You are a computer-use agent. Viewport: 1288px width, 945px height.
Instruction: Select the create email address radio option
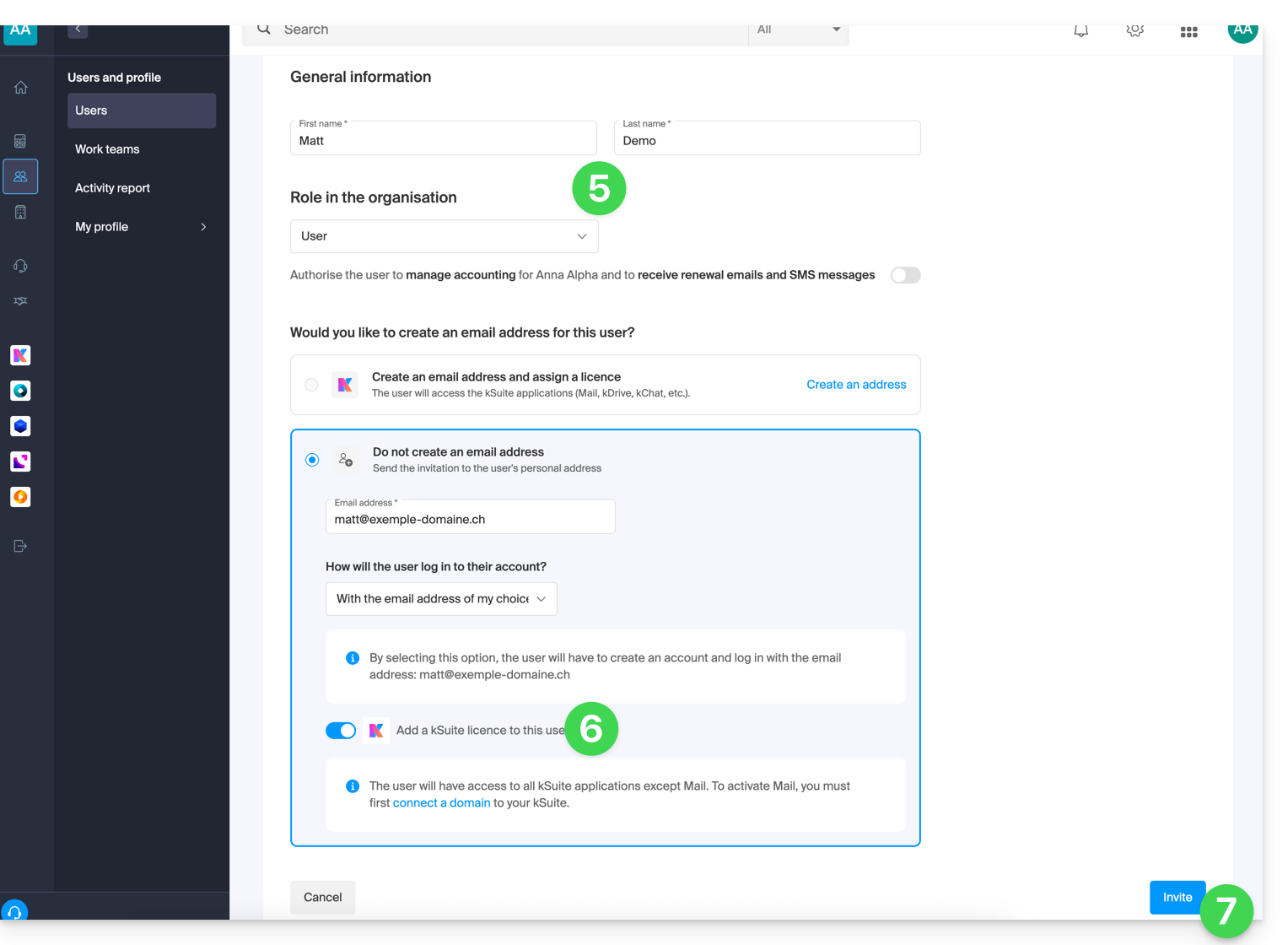coord(311,385)
